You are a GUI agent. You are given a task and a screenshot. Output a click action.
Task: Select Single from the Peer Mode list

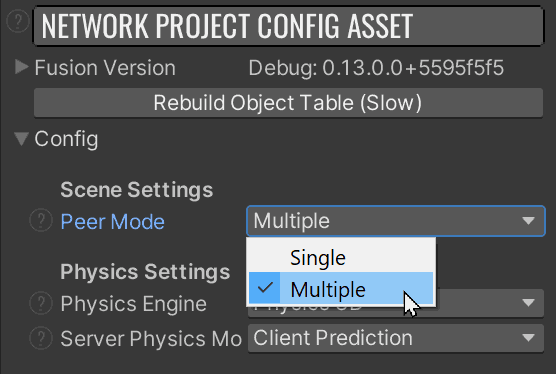point(341,257)
